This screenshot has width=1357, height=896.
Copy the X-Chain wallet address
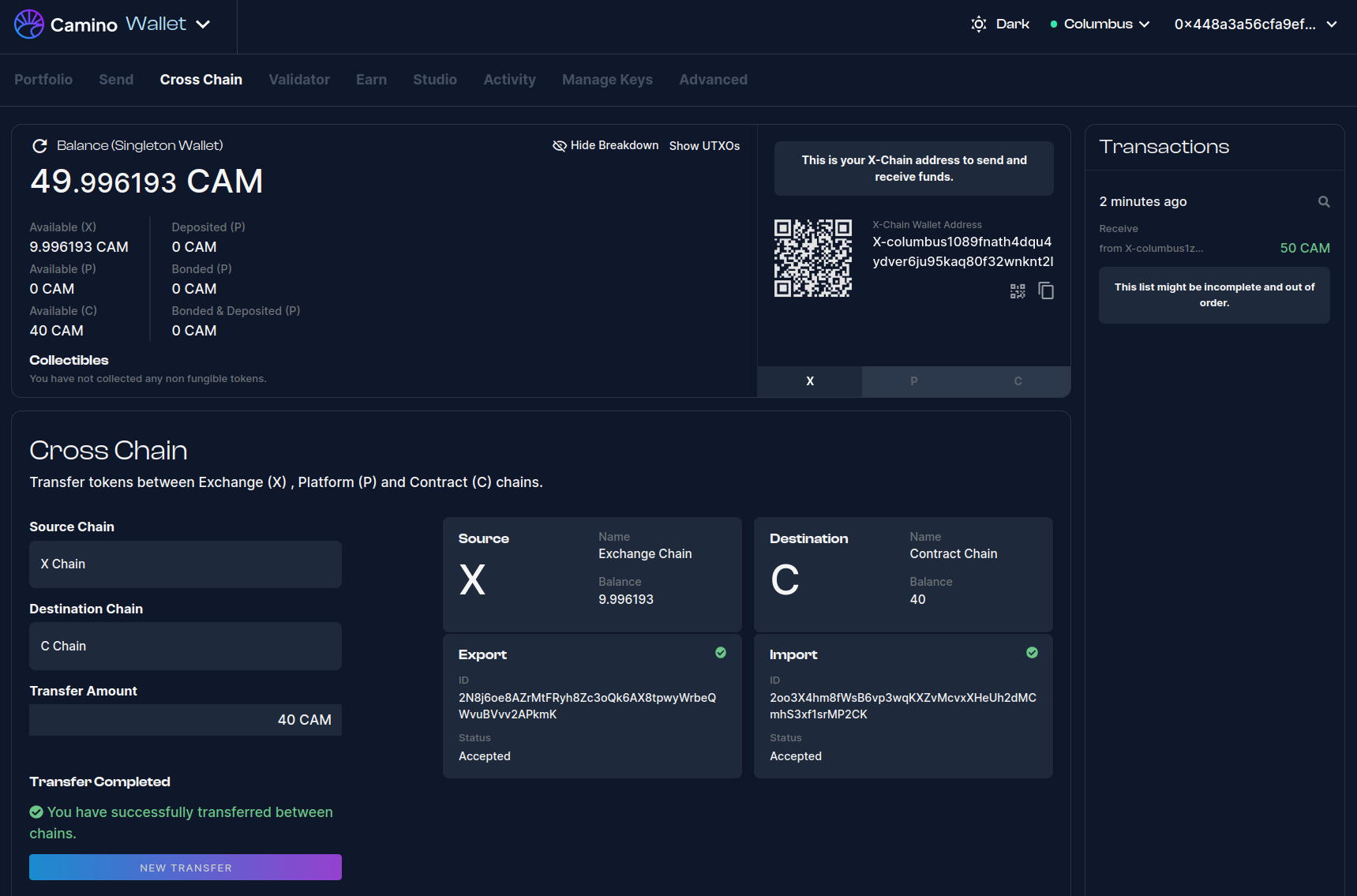coord(1046,291)
